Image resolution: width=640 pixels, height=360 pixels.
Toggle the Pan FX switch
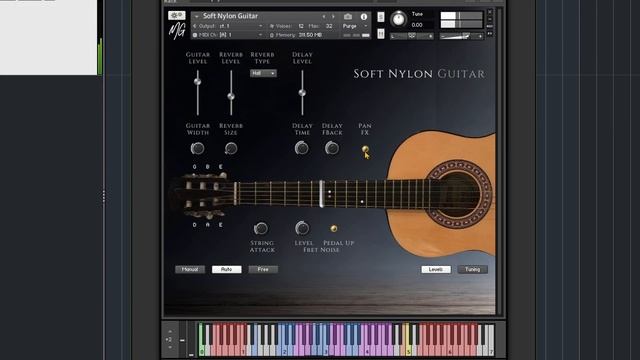coord(365,149)
